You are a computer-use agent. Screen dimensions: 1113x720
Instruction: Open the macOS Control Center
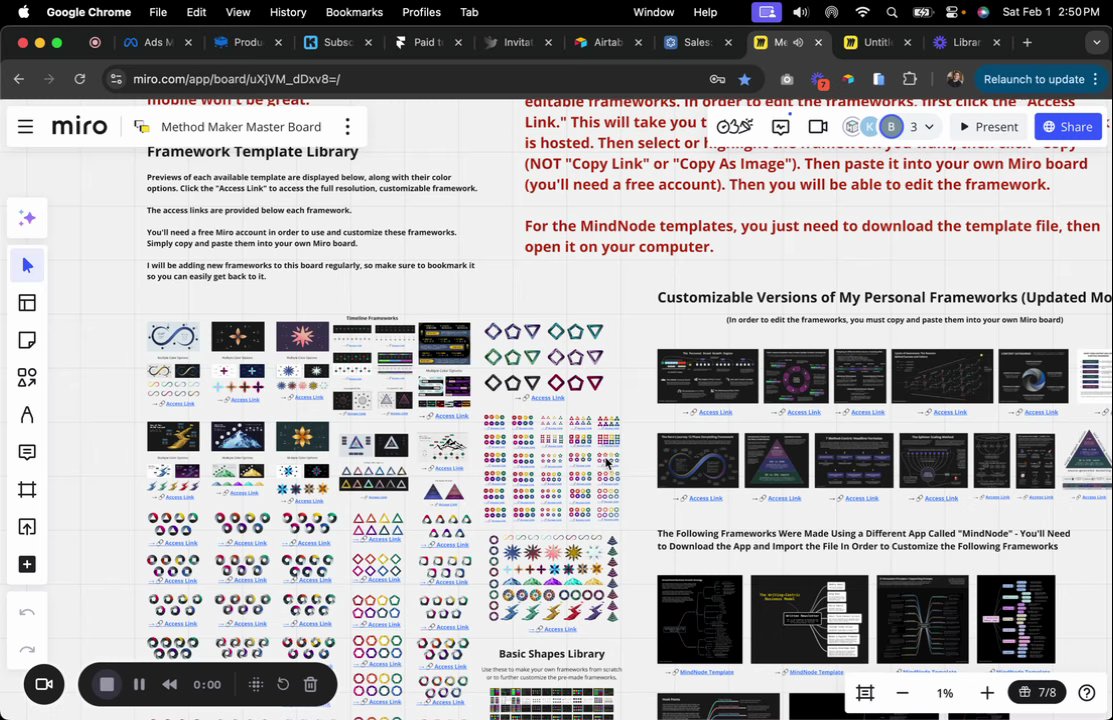[x=953, y=12]
